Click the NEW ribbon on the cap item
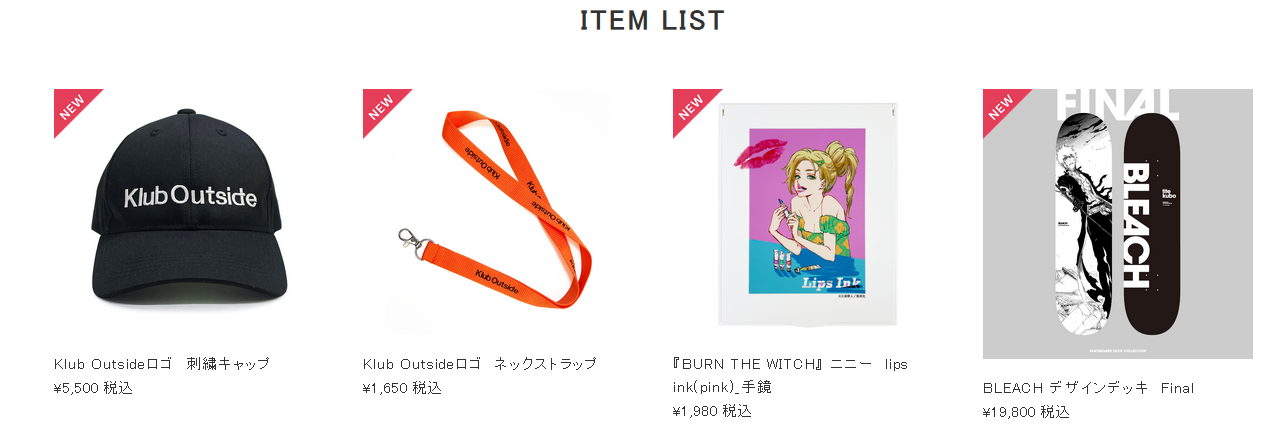 pyautogui.click(x=72, y=107)
